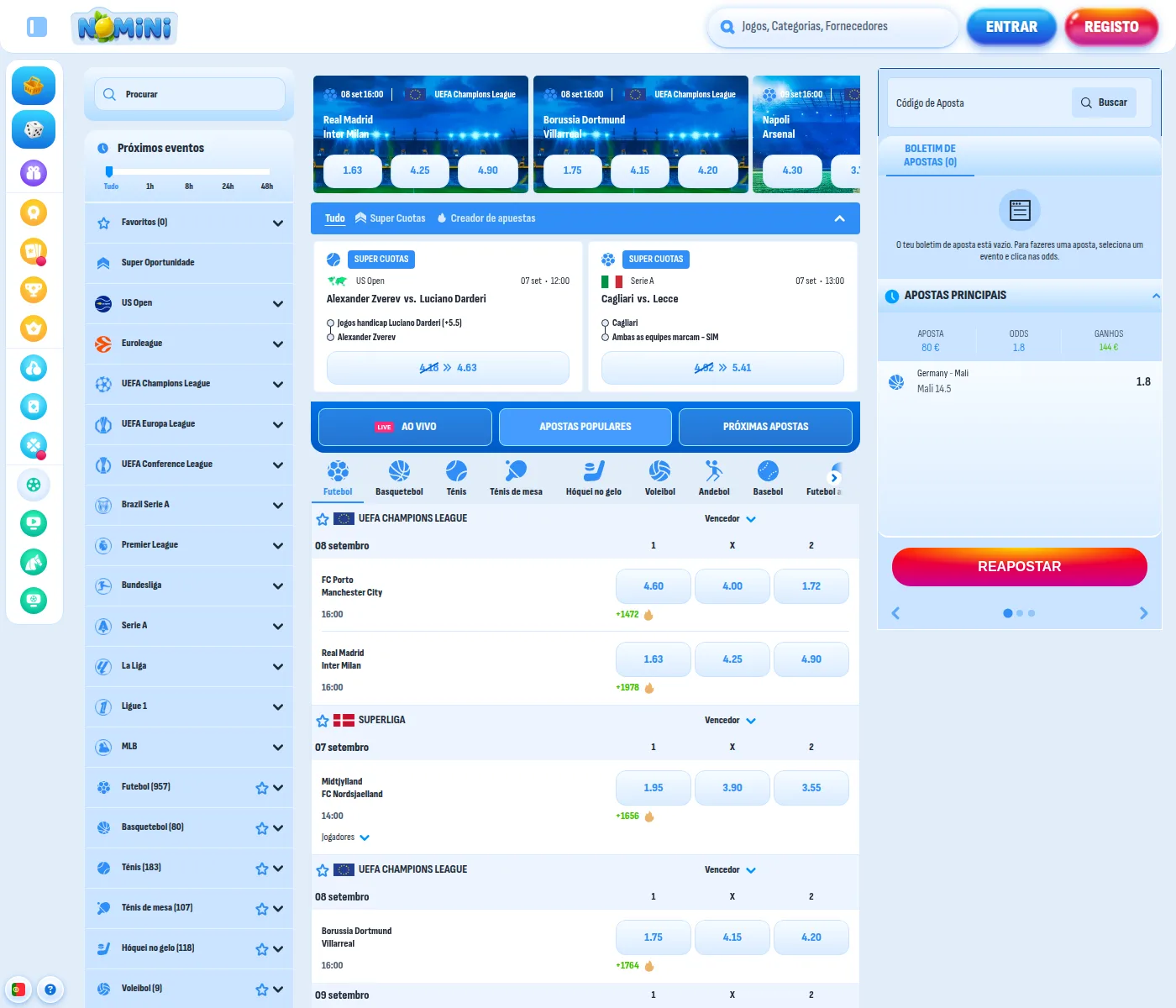Open the help question mark icon
The width and height of the screenshot is (1176, 1008).
coord(50,990)
